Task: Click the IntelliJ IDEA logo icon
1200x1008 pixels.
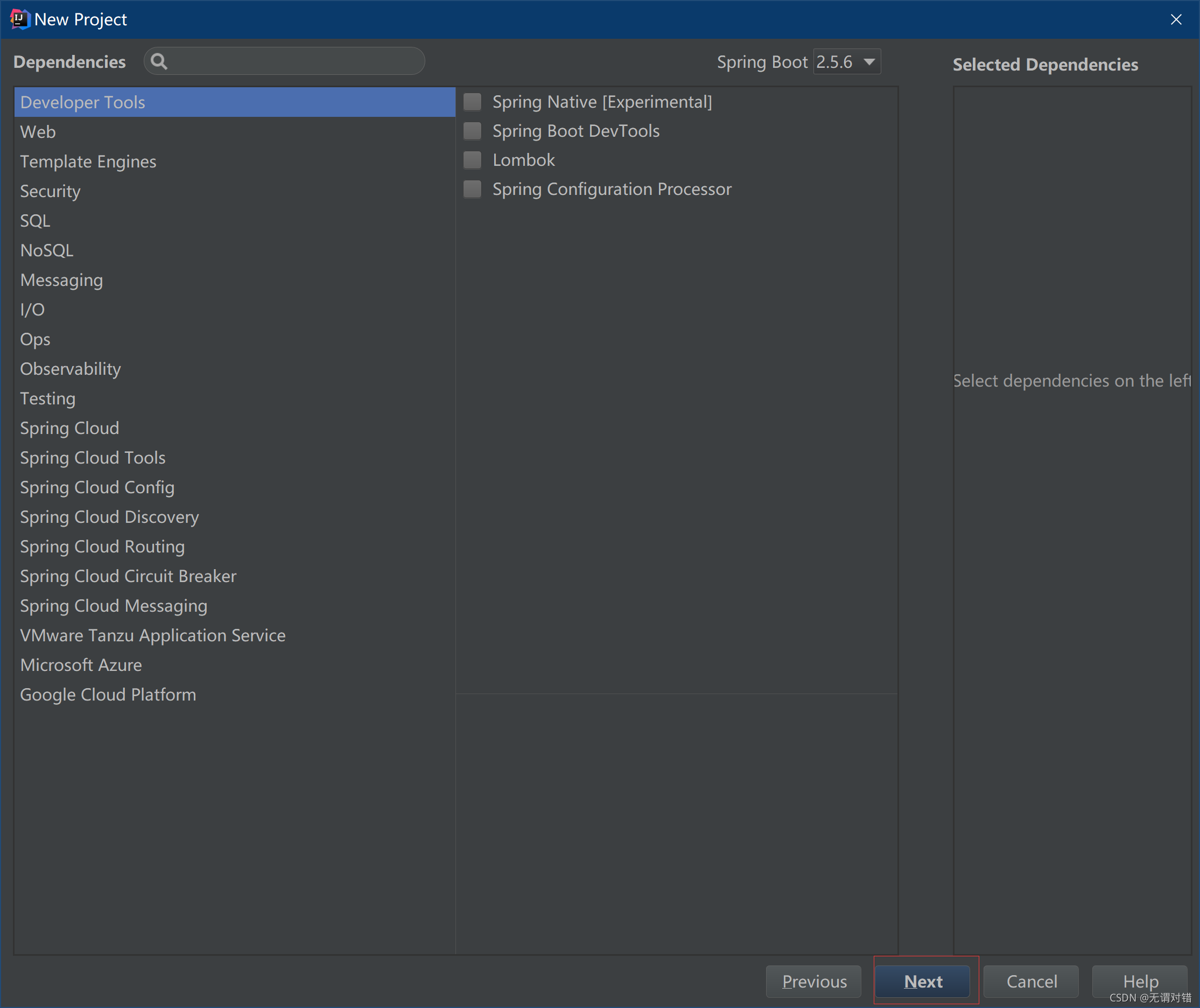Action: pos(19,19)
